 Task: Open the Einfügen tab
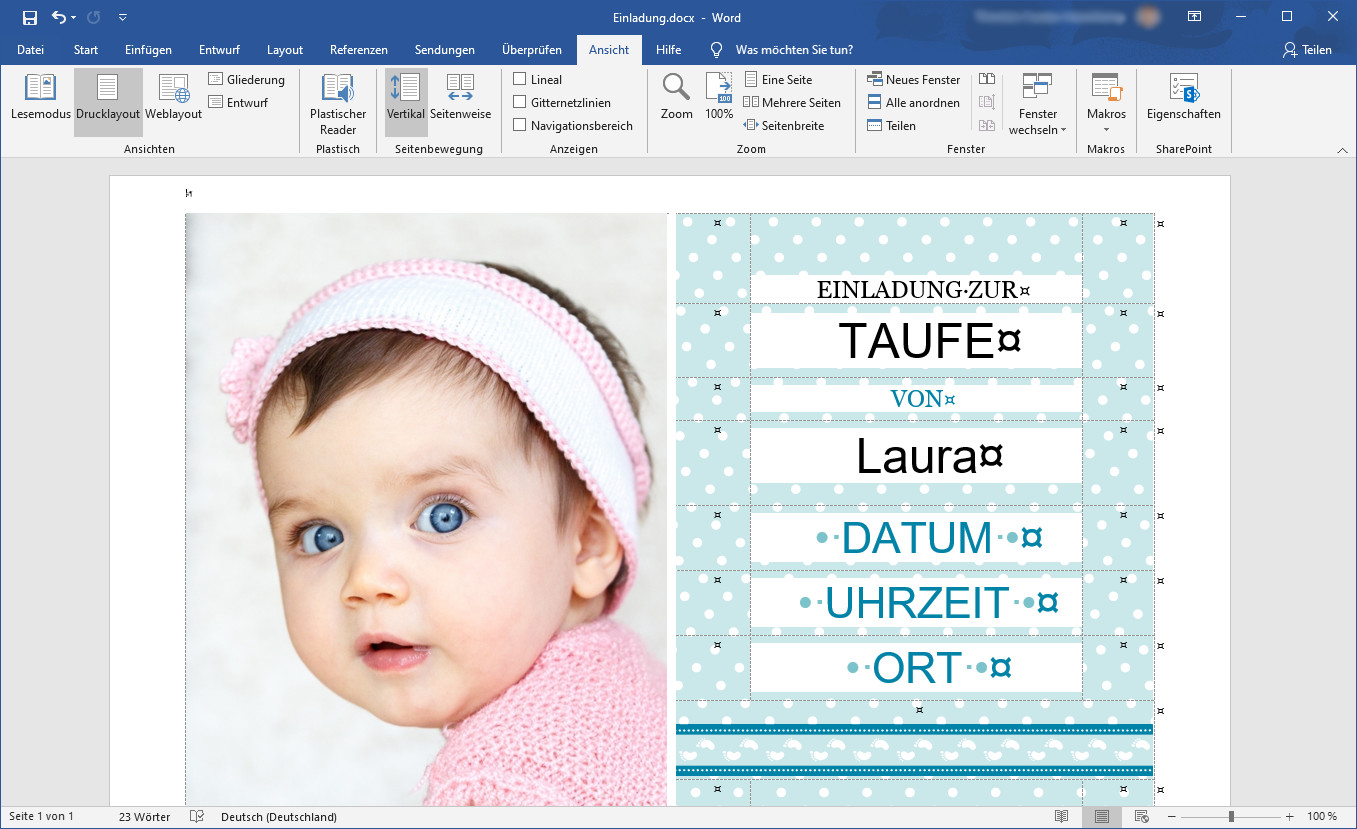148,50
